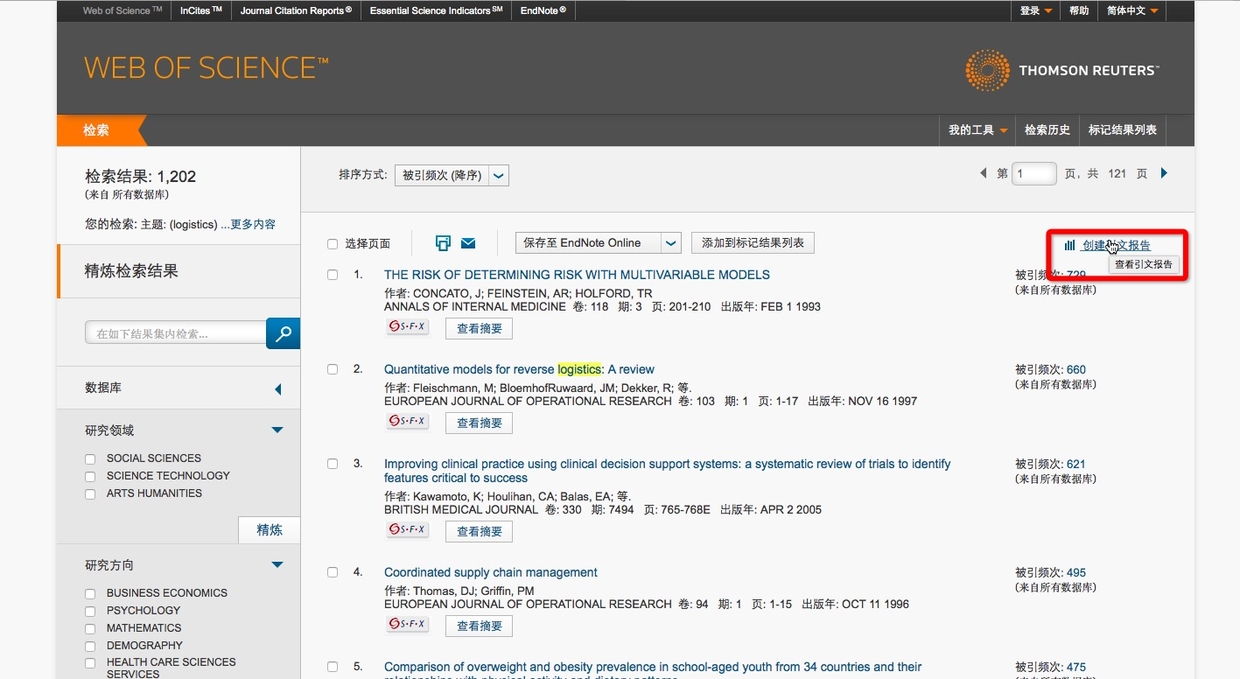Tick the PSYCHOLOGY checkbox
Viewport: 1240px width, 679px height.
91,611
